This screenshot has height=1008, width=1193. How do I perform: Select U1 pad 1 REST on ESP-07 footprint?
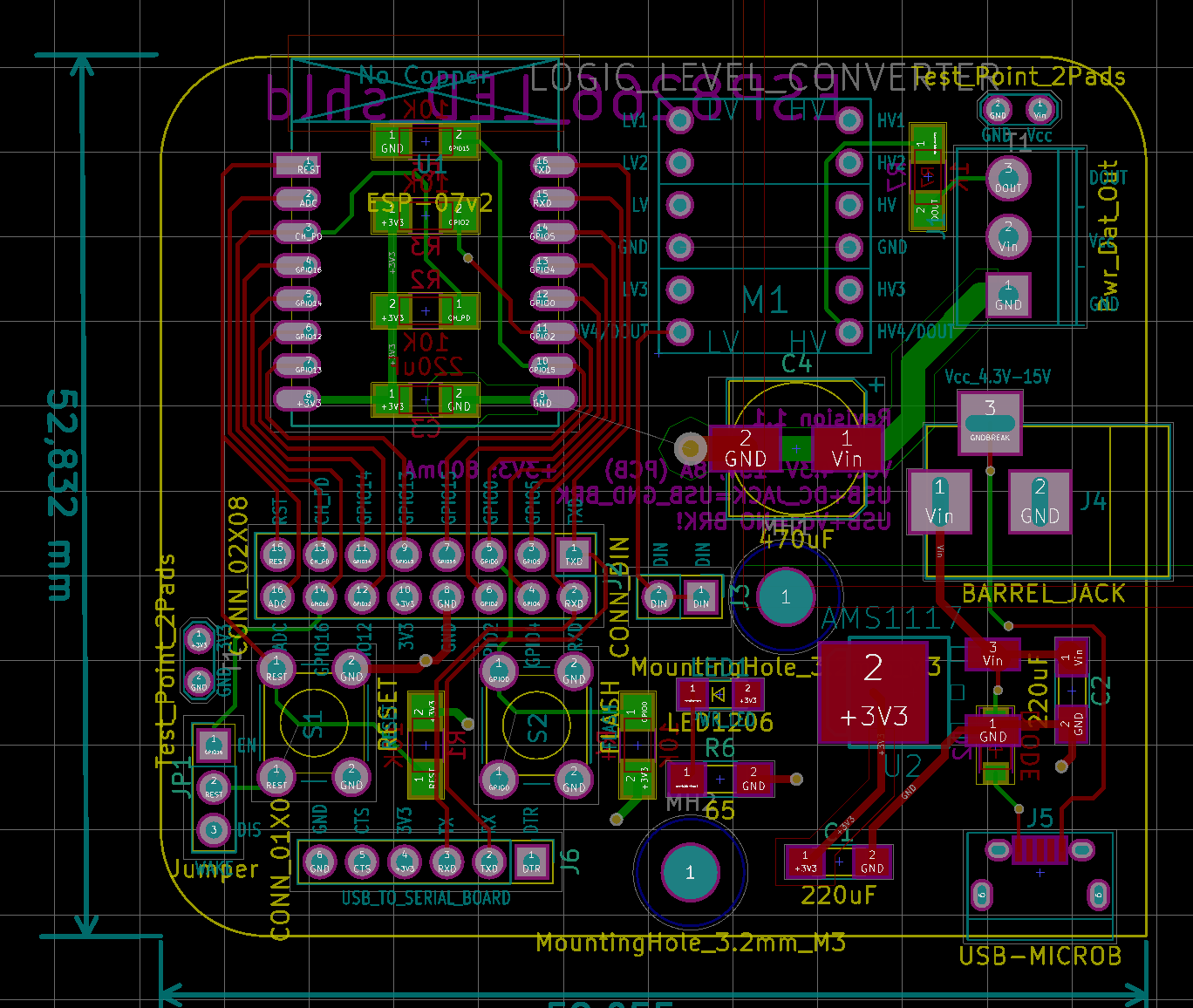pyautogui.click(x=297, y=166)
